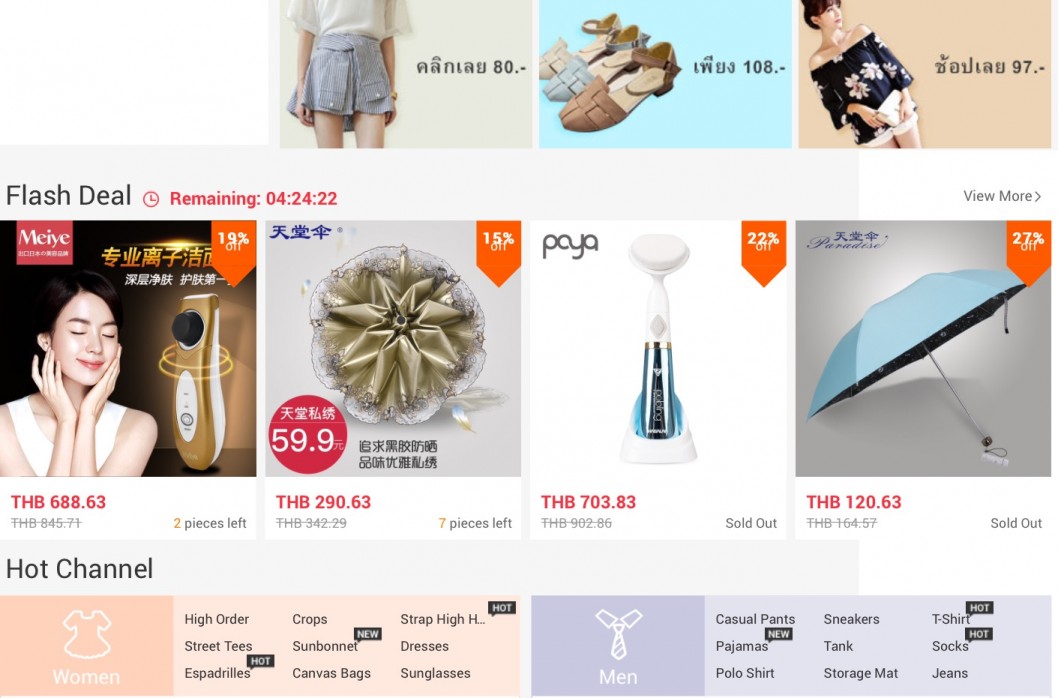Image resolution: width=1058 pixels, height=698 pixels.
Task: Open the Storage Mat link
Action: [x=860, y=673]
